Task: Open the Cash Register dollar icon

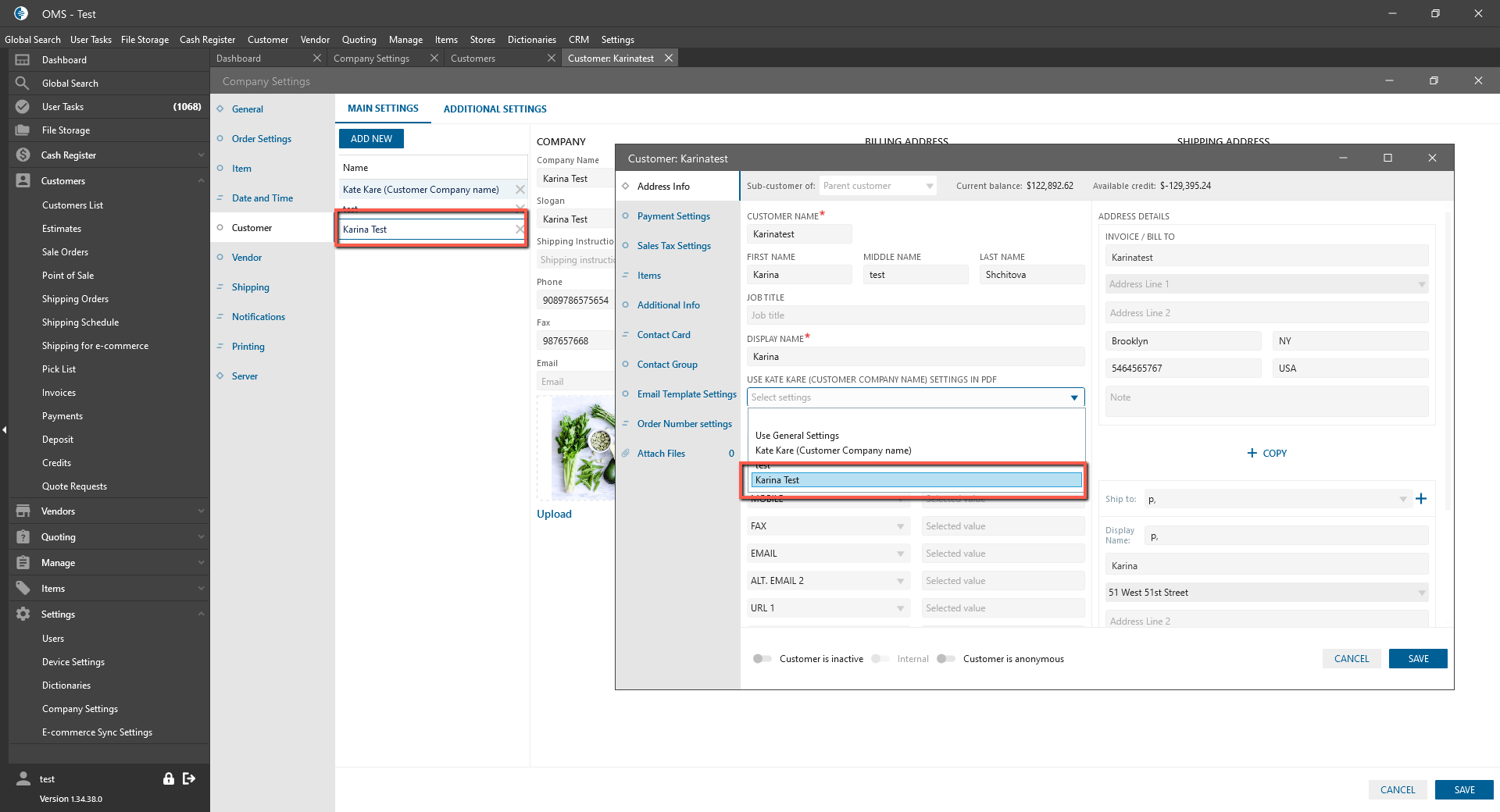Action: pyautogui.click(x=23, y=155)
